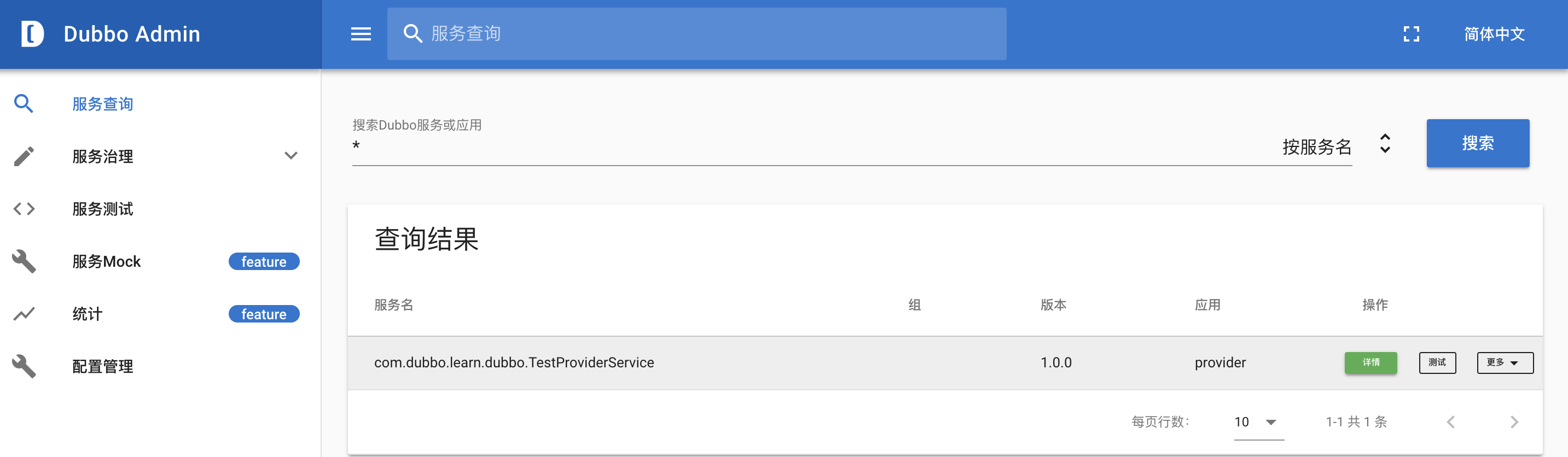Click the magnifier icon beside 服务查询 in sidebar
The image size is (1568, 457).
pos(24,104)
